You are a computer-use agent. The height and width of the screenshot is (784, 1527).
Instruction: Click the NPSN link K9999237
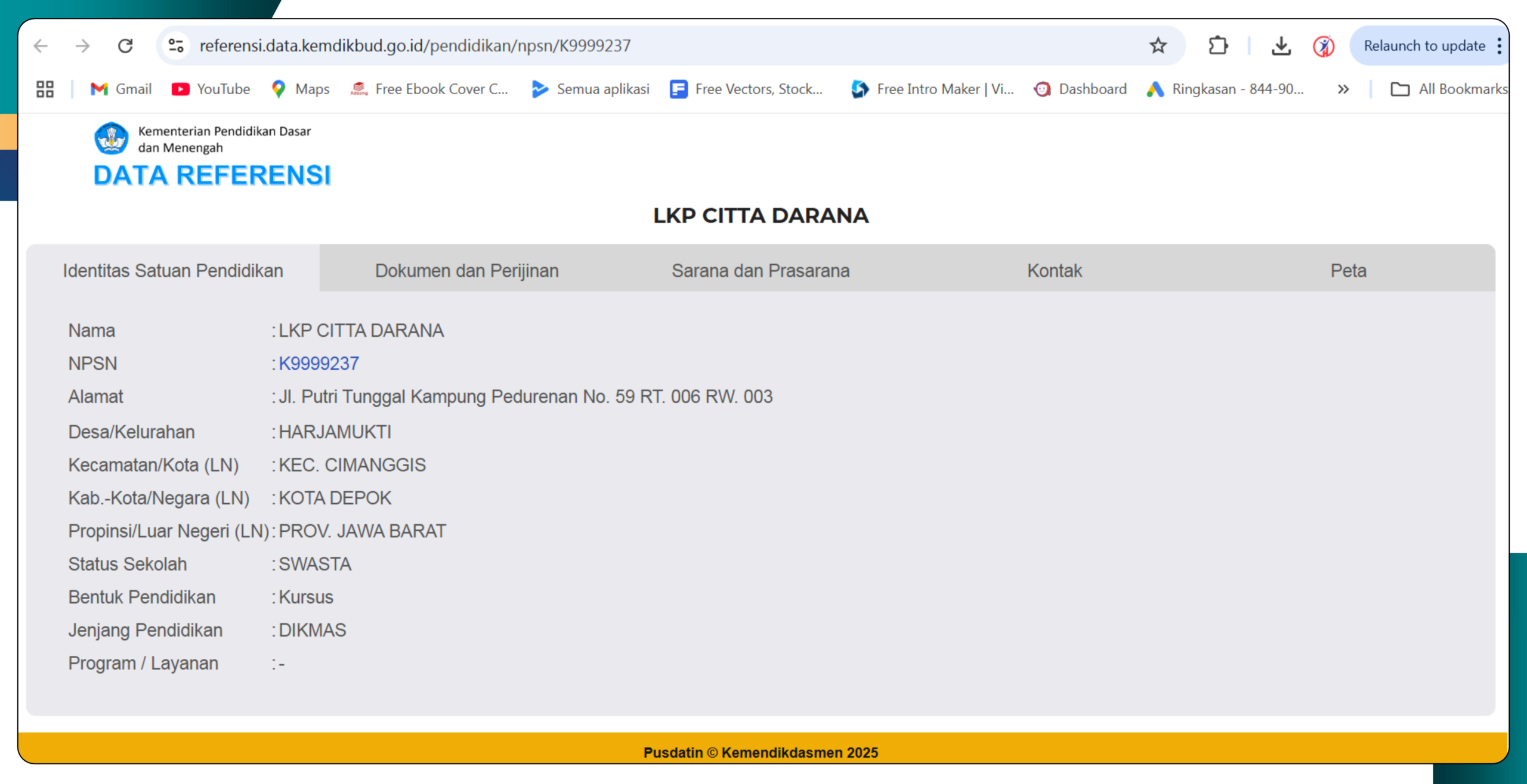pyautogui.click(x=319, y=364)
